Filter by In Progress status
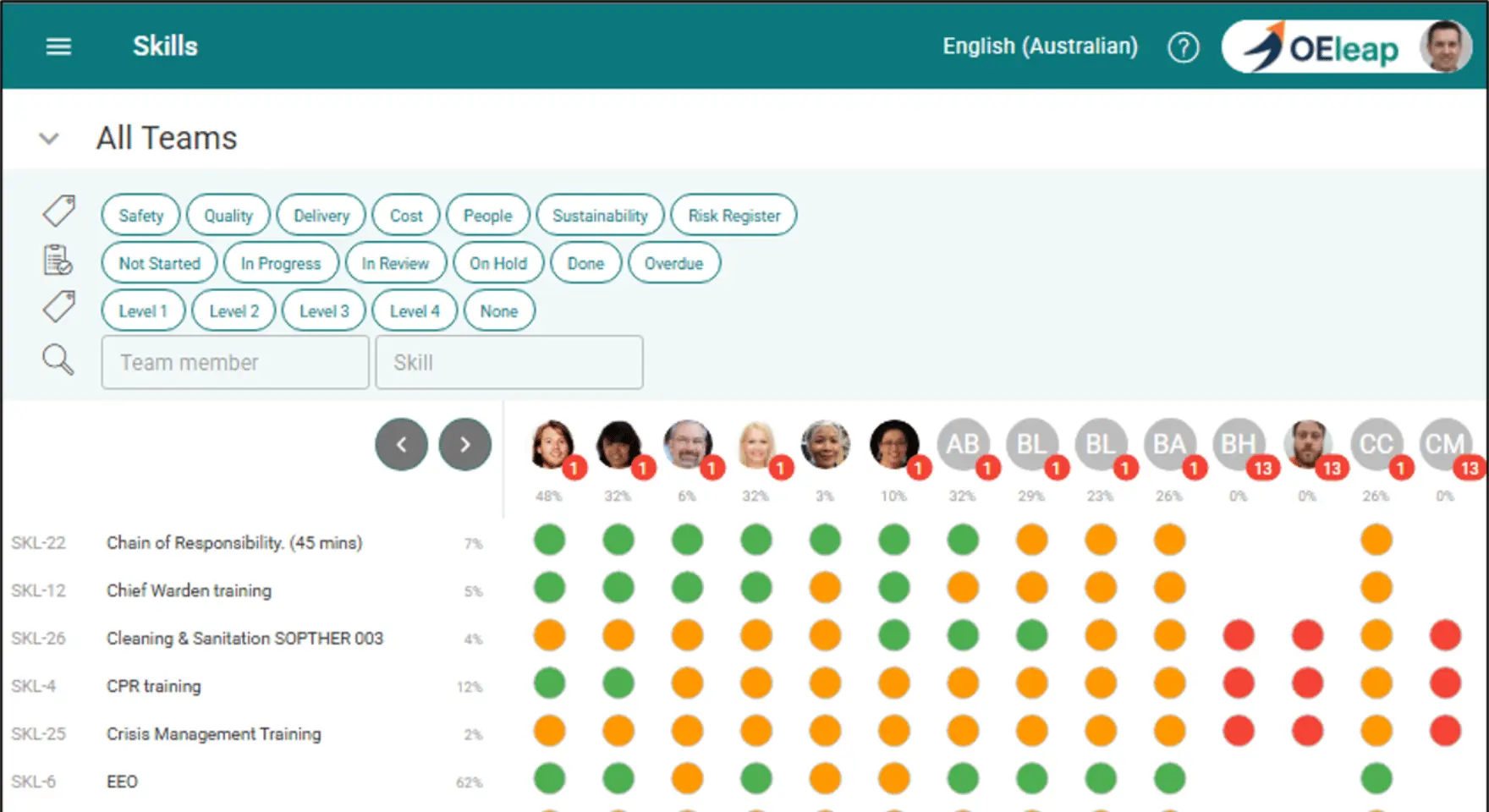The image size is (1489, 812). coord(281,263)
